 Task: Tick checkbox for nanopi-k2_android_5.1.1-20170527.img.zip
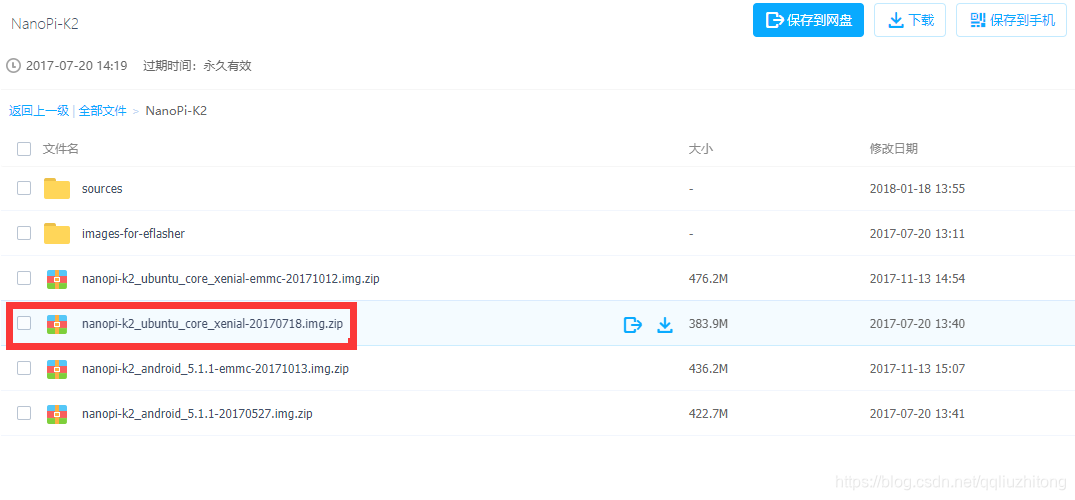point(24,413)
